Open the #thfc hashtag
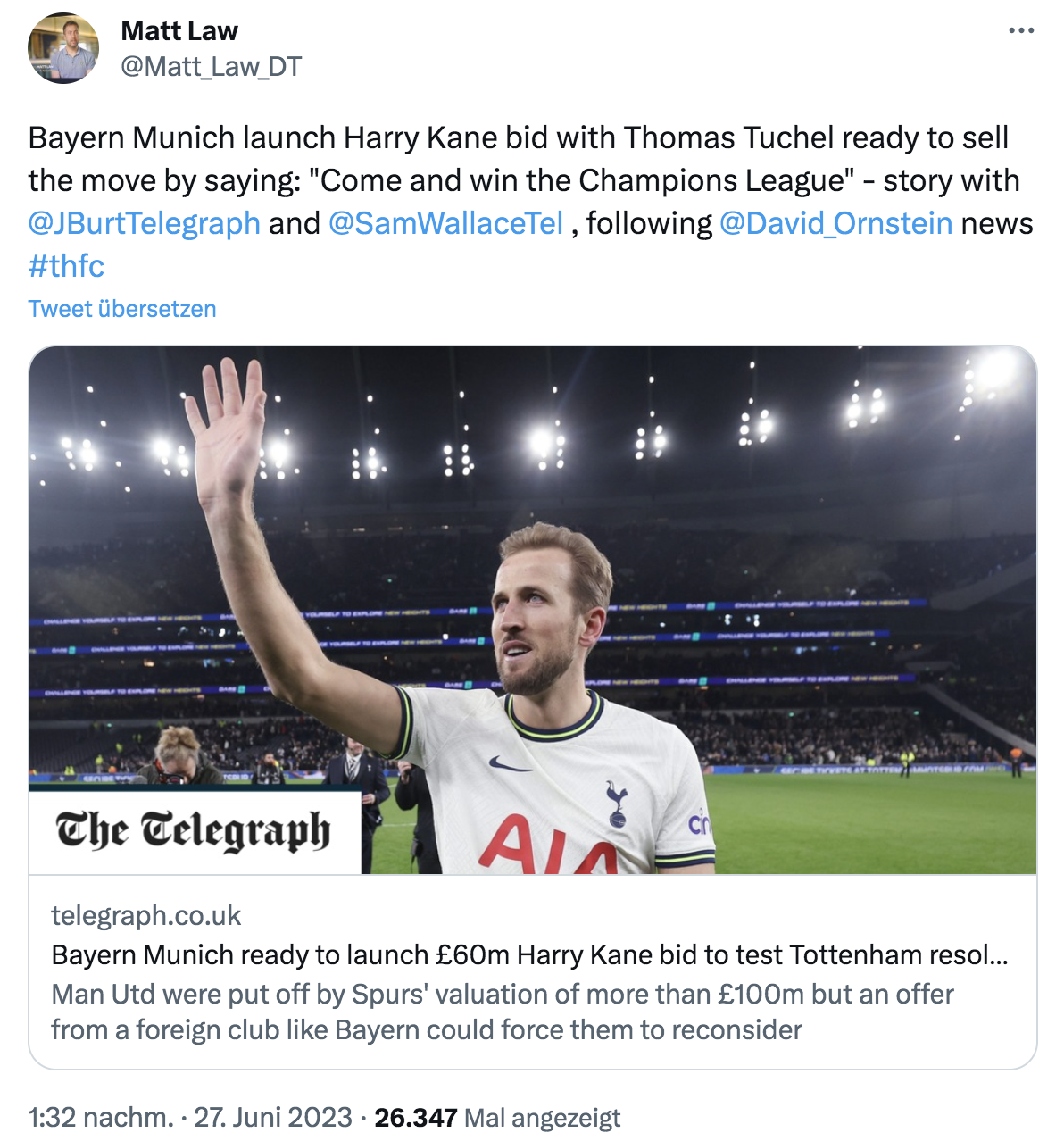Screen dimensions: 1064x1141 click(x=66, y=266)
